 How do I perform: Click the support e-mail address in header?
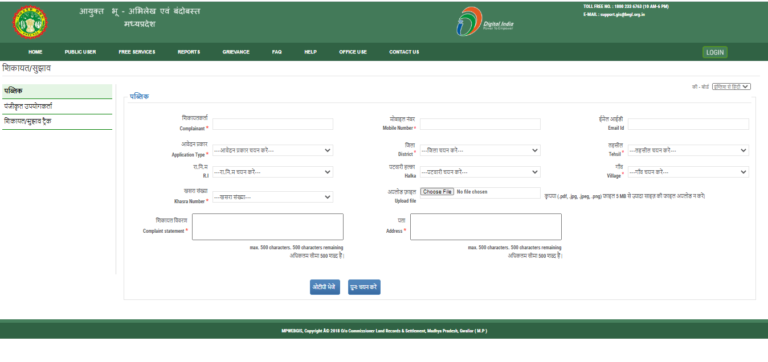623,15
